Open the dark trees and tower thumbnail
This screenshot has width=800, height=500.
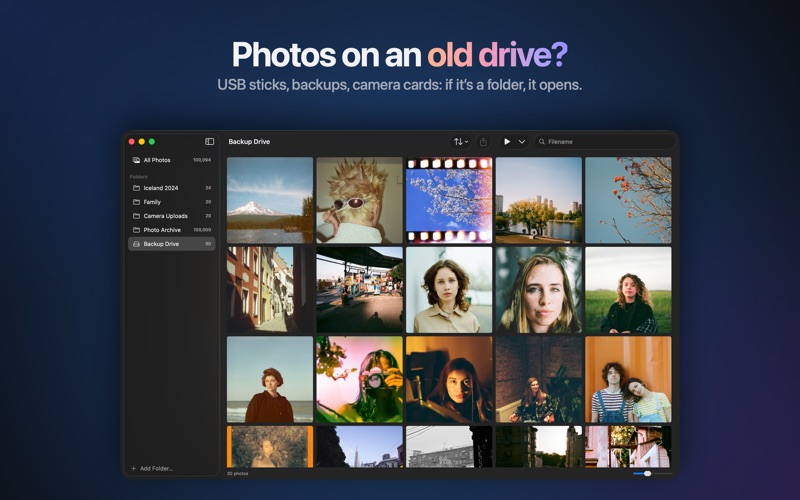point(539,446)
